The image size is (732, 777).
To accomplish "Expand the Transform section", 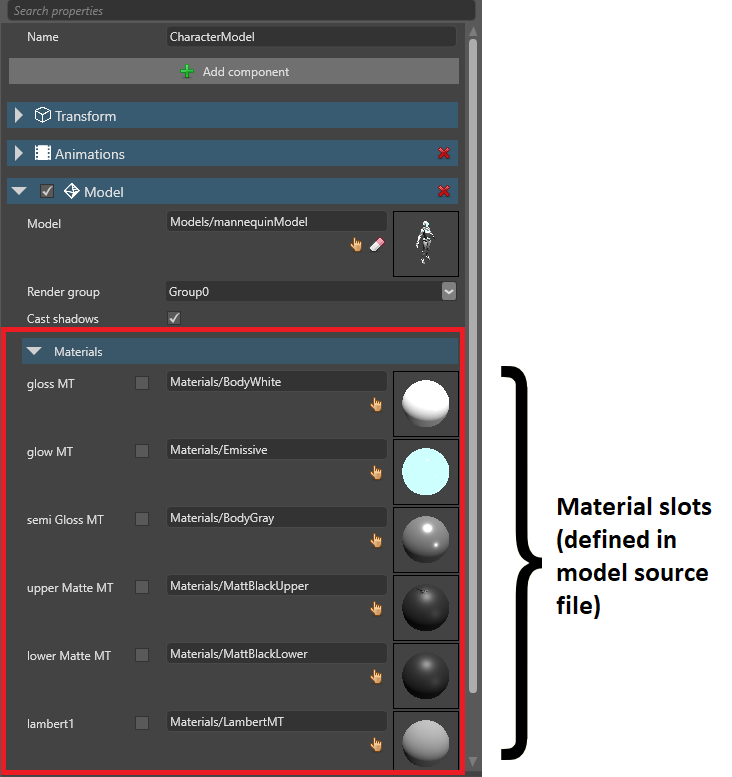I will pos(19,115).
